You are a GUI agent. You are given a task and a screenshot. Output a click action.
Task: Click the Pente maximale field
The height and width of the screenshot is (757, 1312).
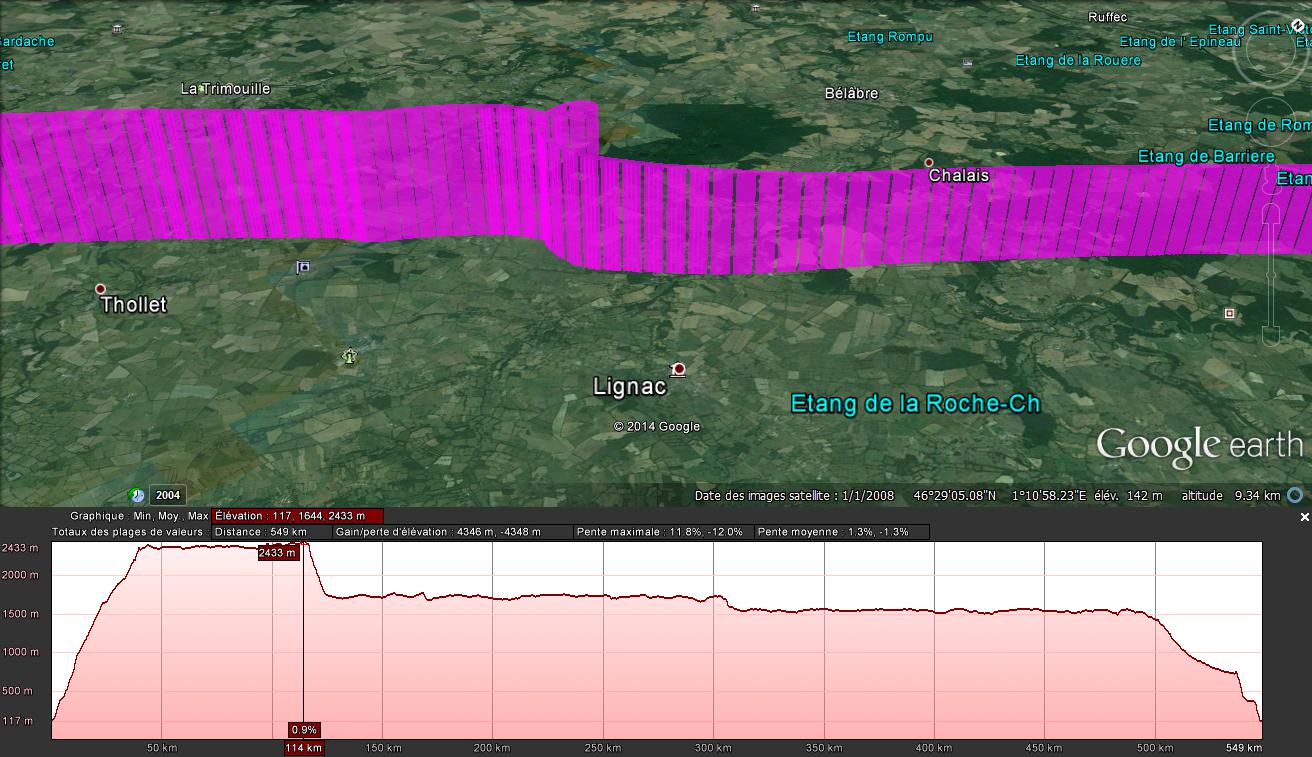[663, 532]
